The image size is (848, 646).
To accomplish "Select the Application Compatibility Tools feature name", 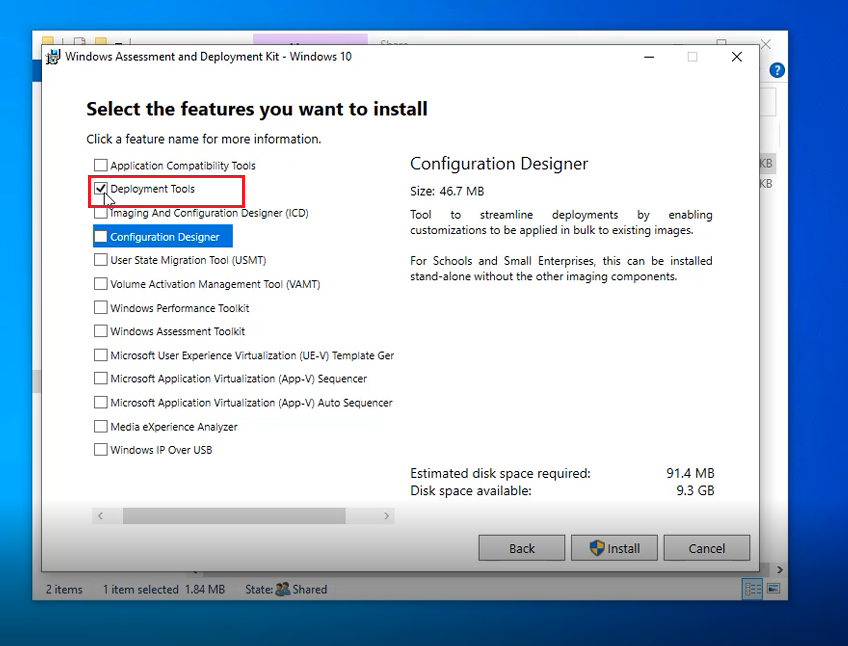I will coord(183,166).
